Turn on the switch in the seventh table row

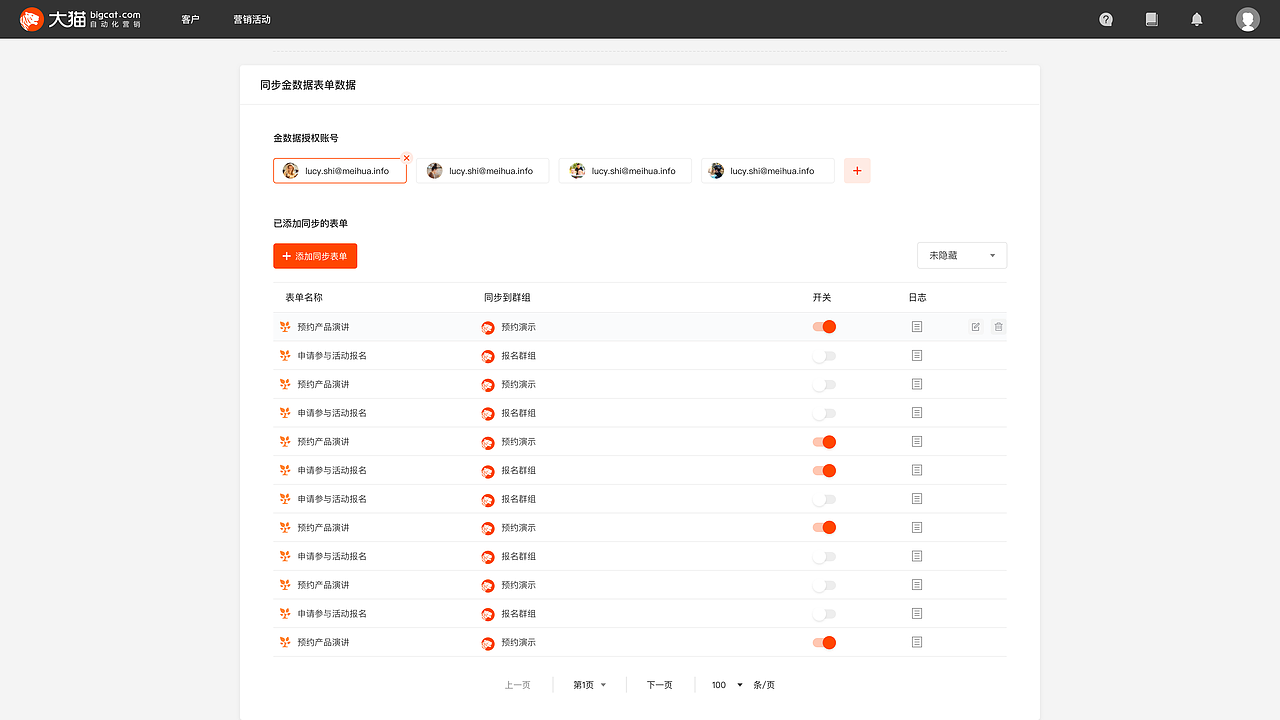coord(824,499)
